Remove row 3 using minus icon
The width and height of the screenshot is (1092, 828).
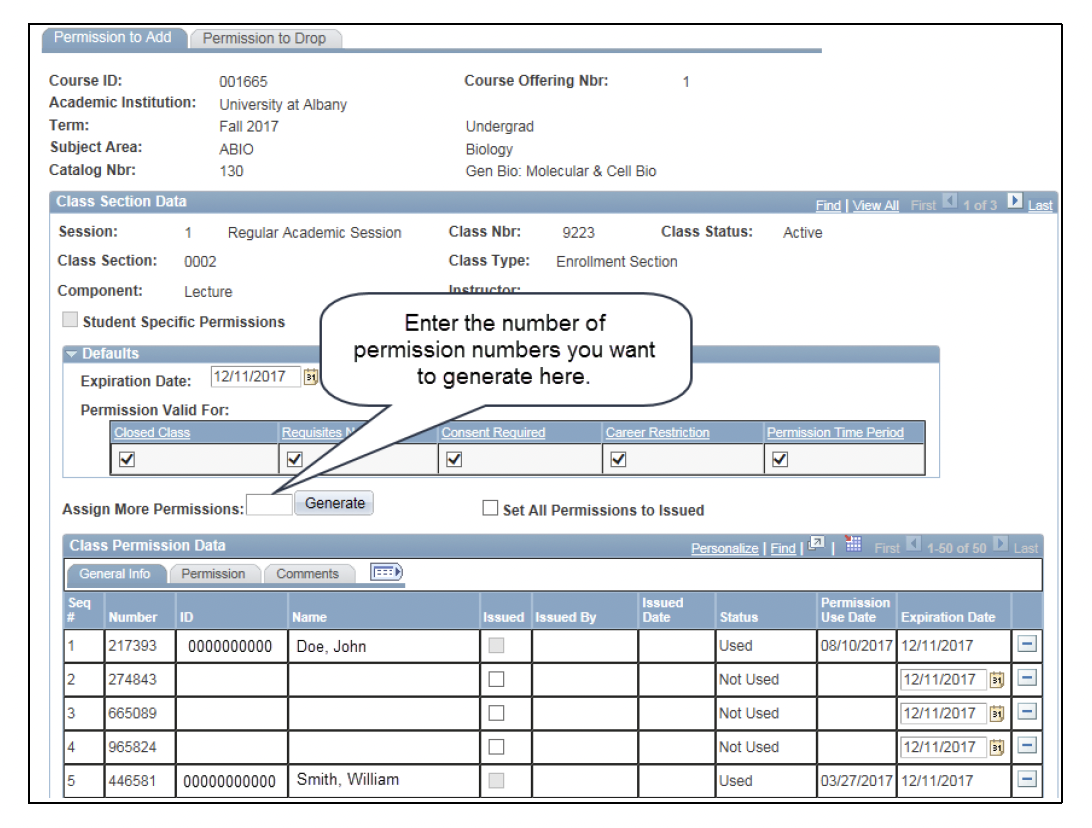point(1026,713)
